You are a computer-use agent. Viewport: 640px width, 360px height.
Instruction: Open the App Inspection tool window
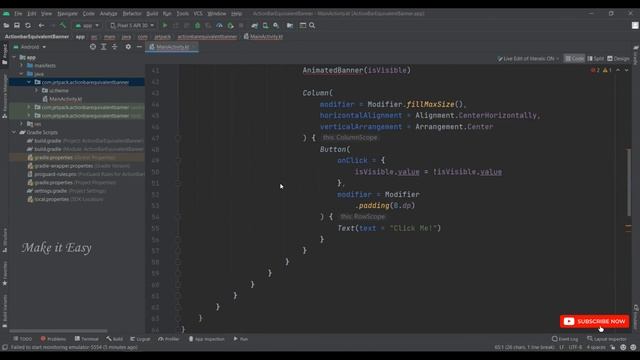[207, 339]
